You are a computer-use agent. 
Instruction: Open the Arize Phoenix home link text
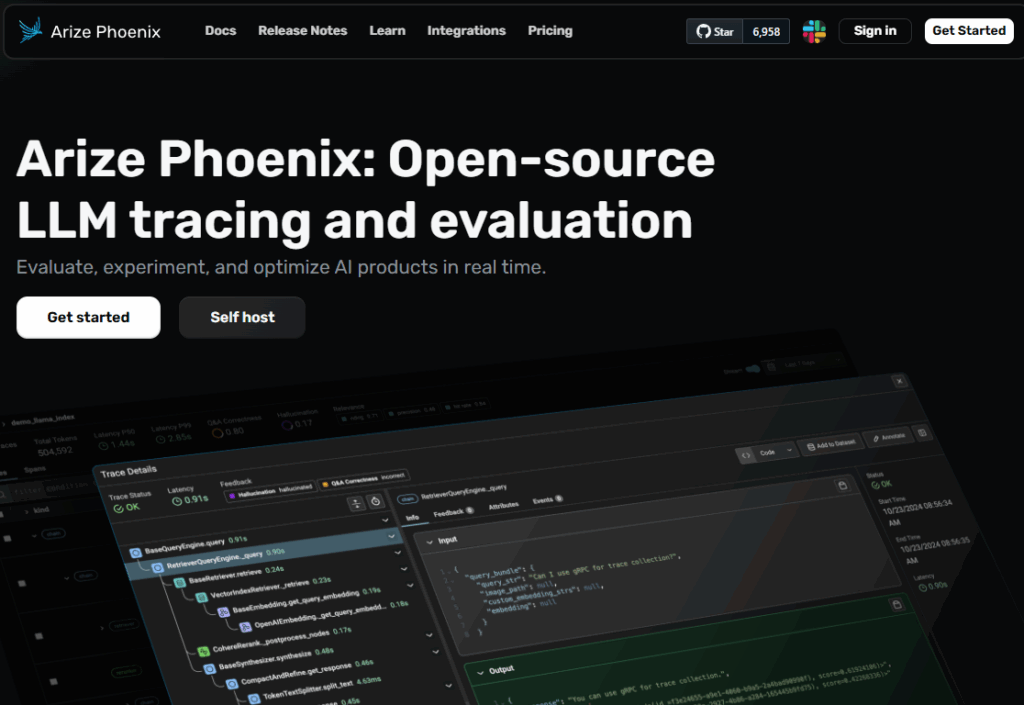point(106,31)
